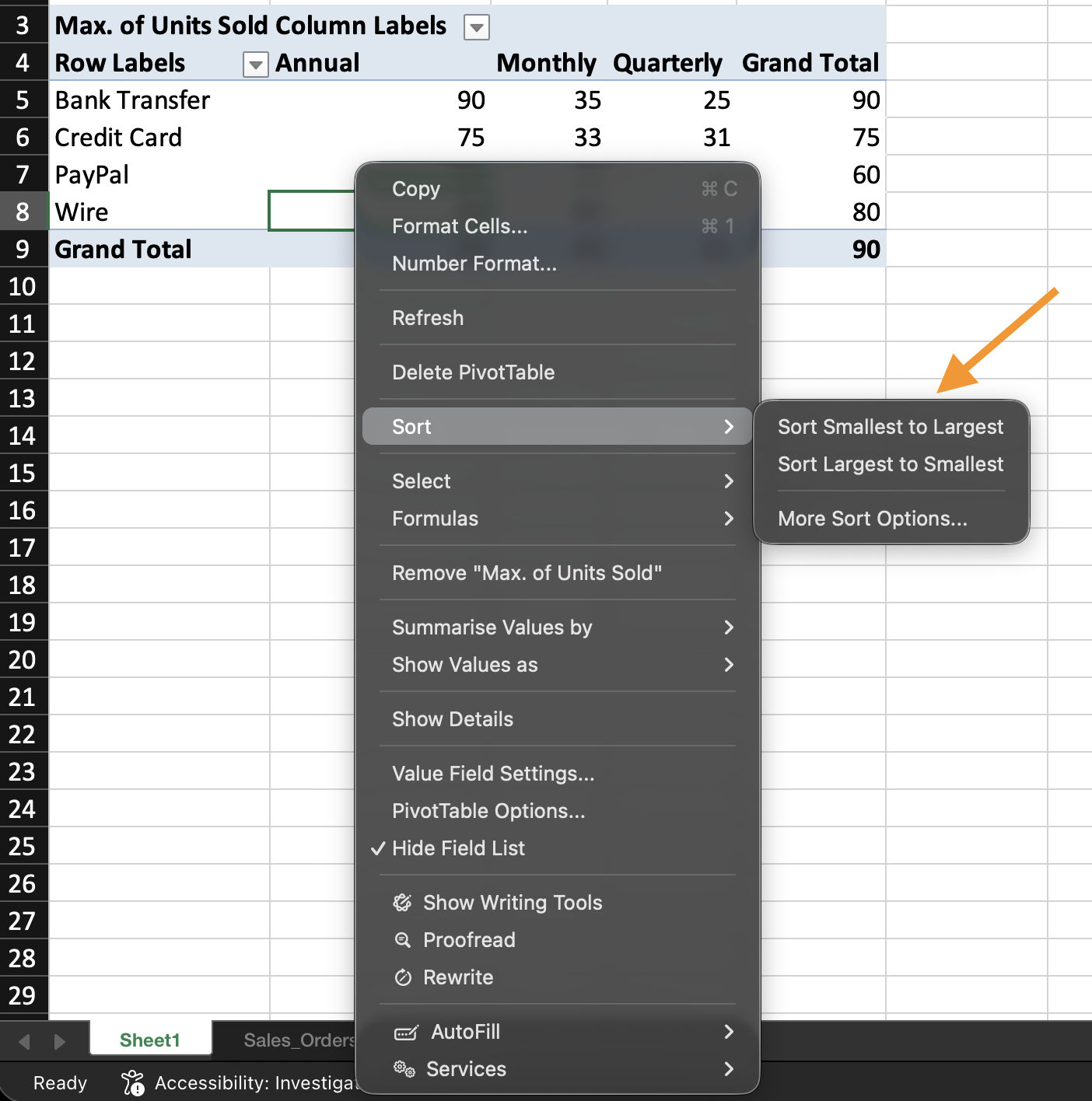This screenshot has height=1101, width=1092.
Task: Choose Sort Smallest to Largest
Action: (x=890, y=427)
